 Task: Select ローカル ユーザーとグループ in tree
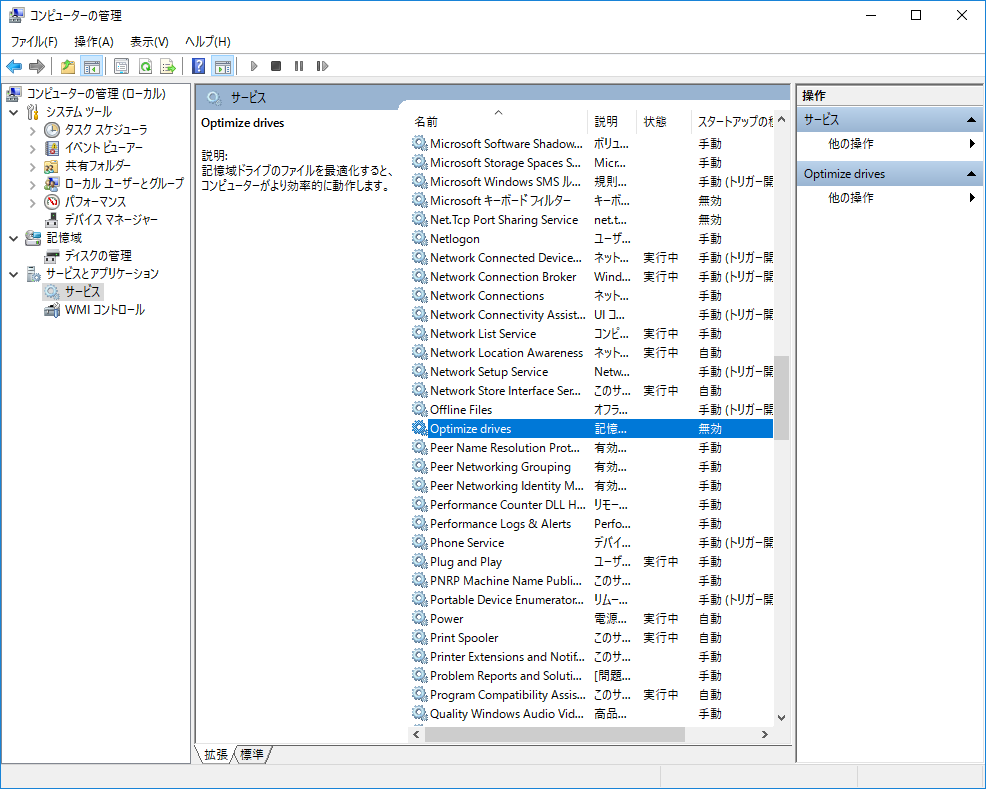tap(125, 184)
